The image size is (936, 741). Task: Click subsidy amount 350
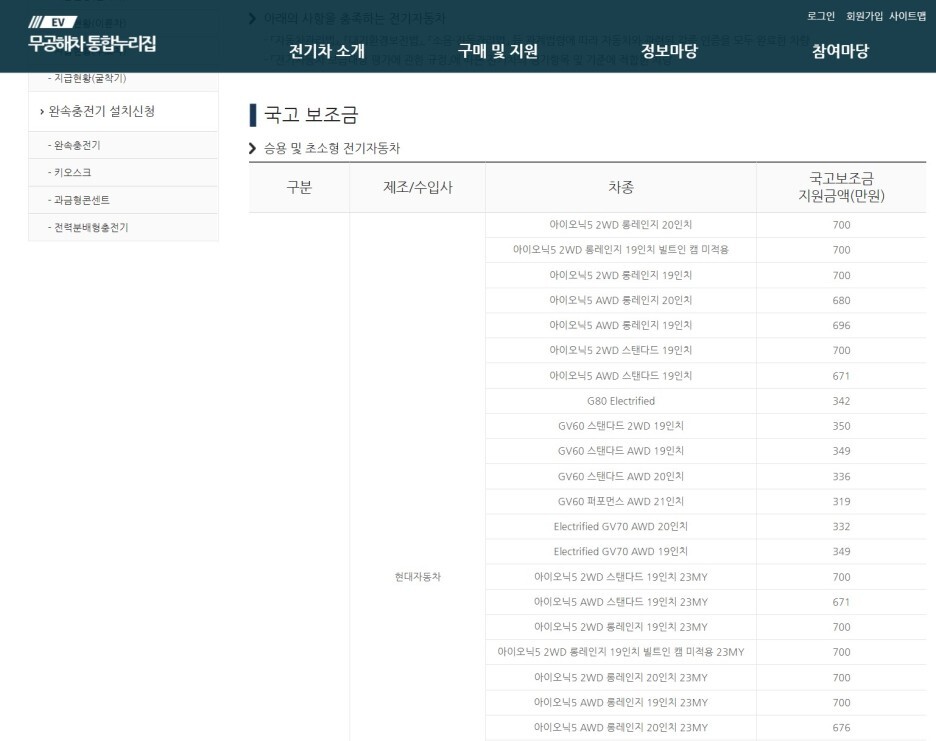(x=841, y=426)
